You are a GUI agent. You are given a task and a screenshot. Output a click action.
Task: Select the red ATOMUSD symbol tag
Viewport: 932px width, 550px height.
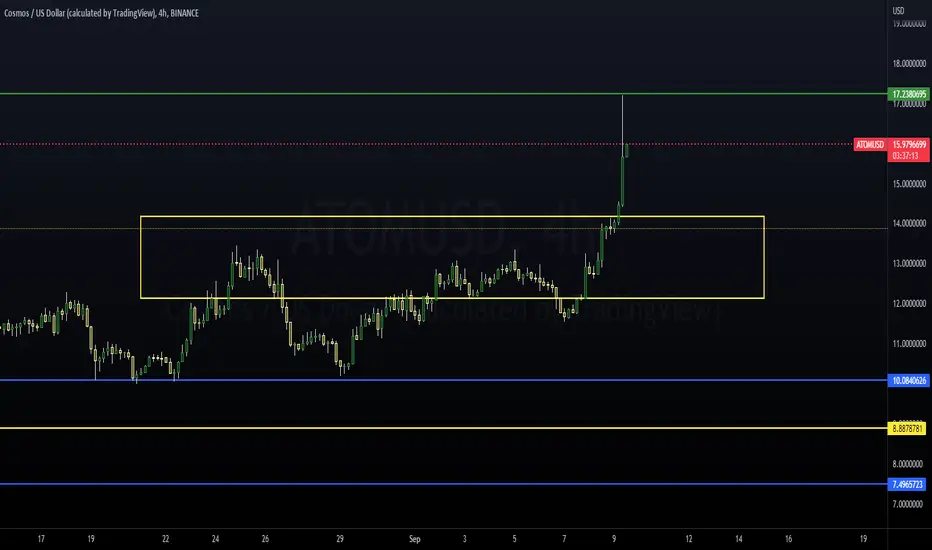(870, 144)
